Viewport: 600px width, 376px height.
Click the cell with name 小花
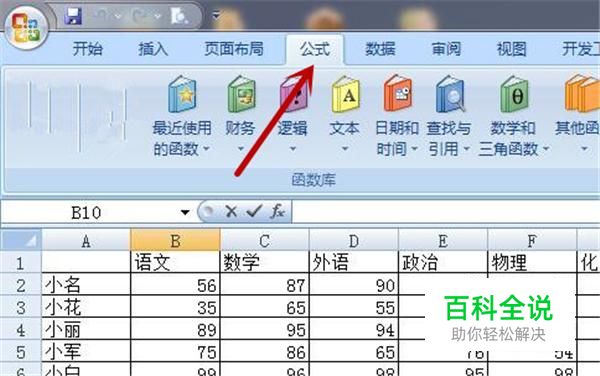tap(86, 307)
